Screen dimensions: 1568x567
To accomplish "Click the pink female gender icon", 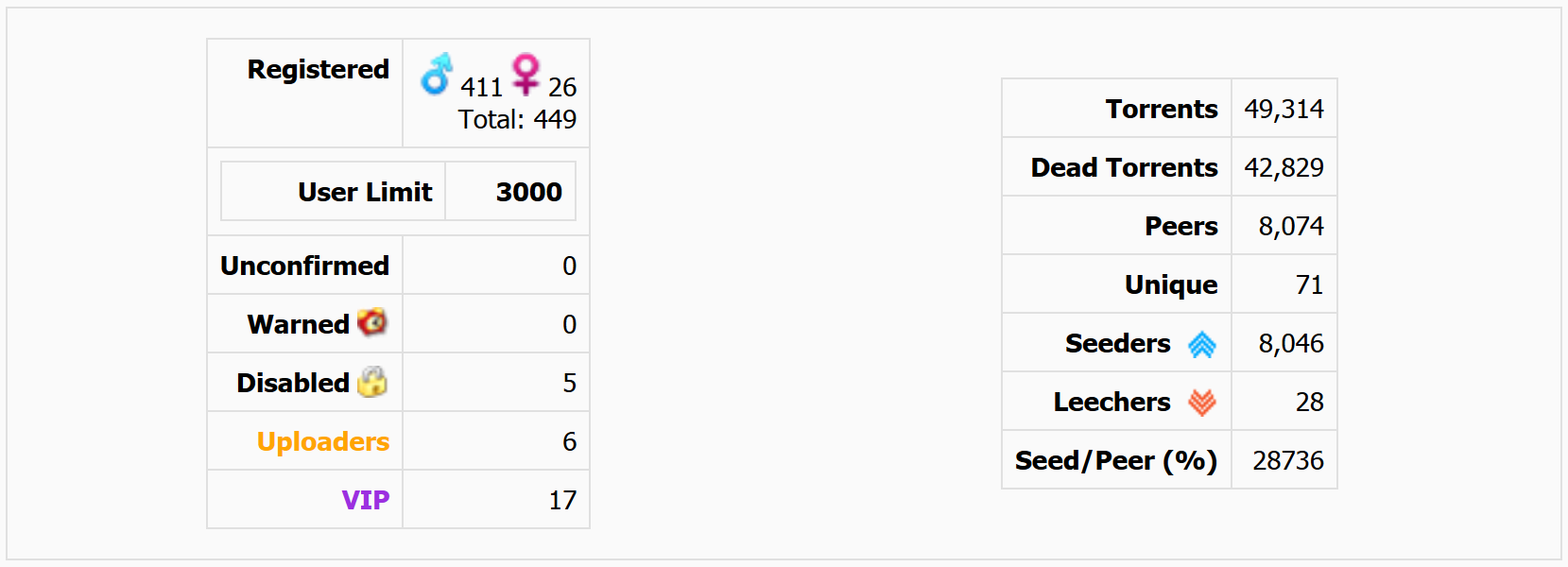I will click(x=526, y=74).
